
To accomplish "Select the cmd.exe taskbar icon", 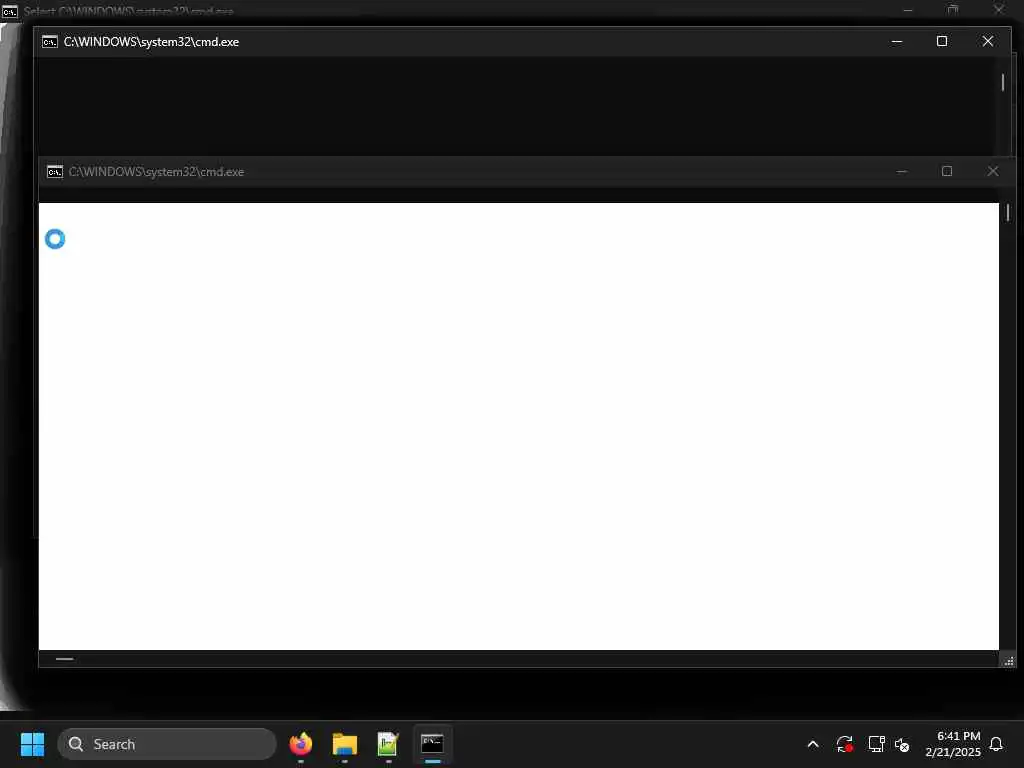I will tap(432, 744).
